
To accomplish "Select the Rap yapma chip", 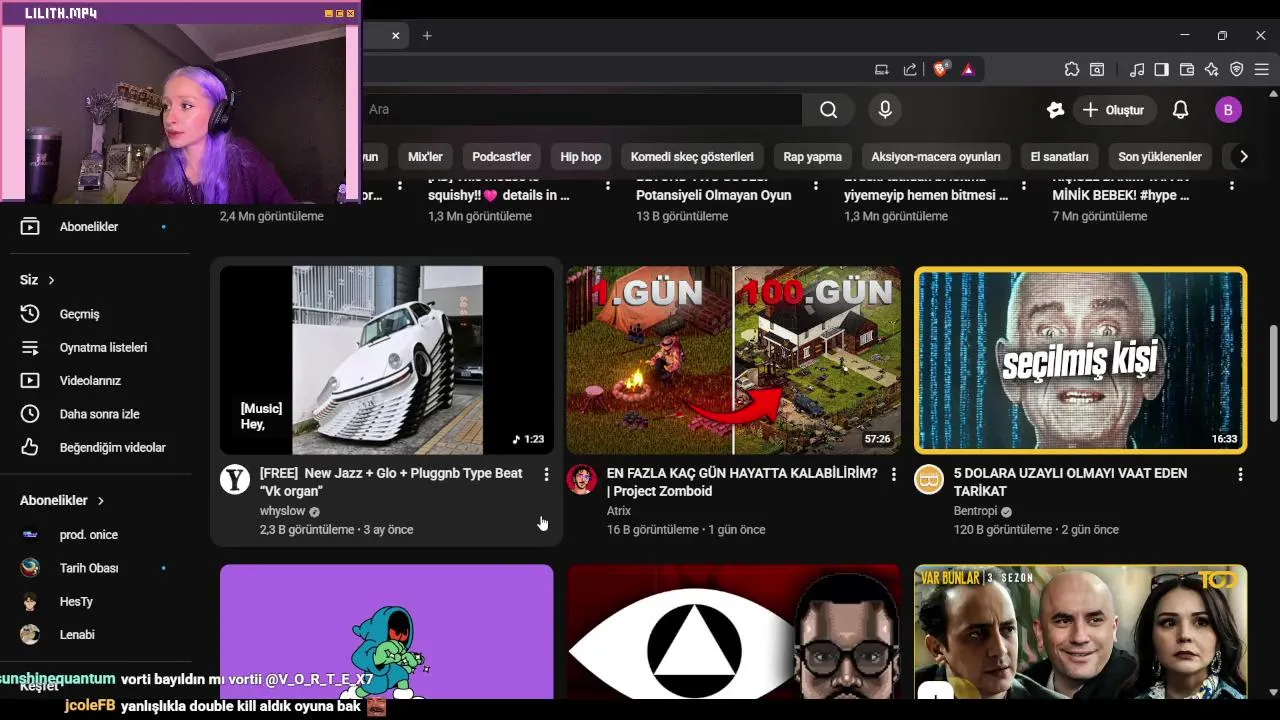I will [812, 156].
